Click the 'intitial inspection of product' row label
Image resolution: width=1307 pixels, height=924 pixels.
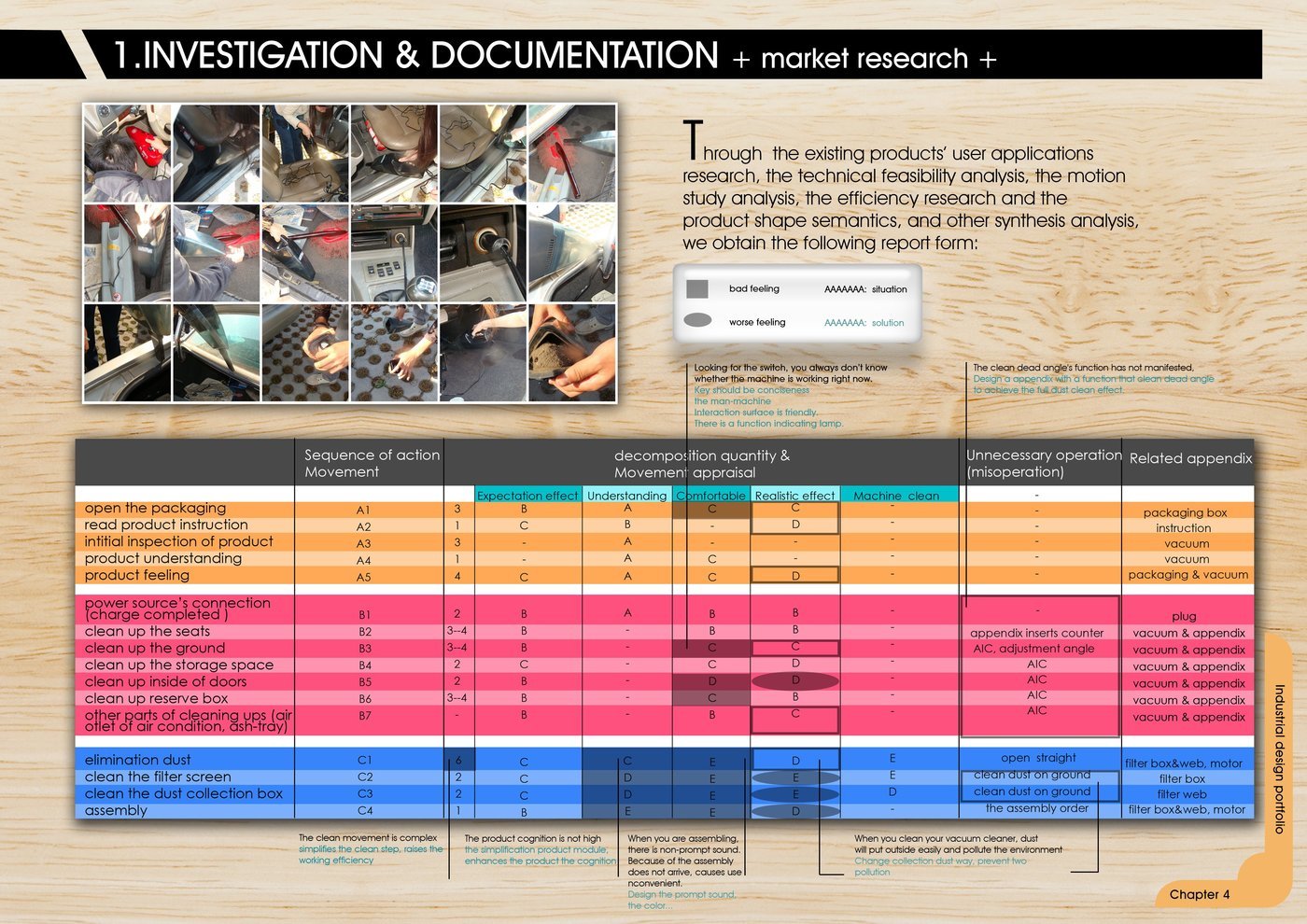pos(178,541)
